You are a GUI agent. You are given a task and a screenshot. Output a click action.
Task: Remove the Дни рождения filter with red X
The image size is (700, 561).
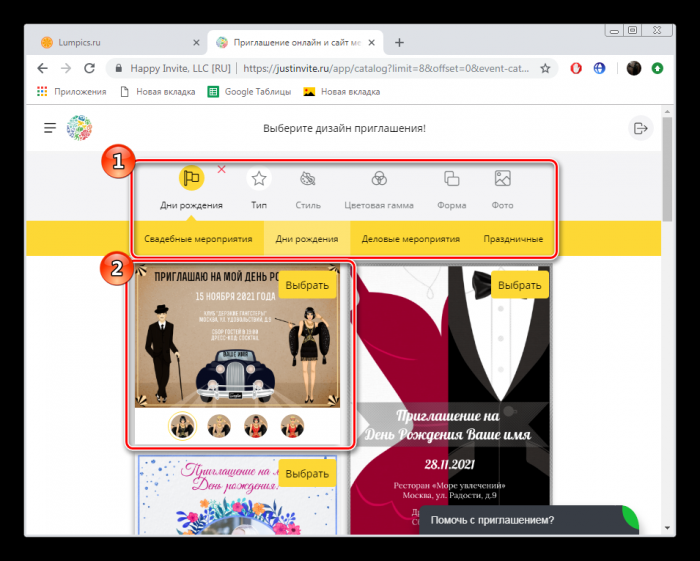tap(221, 169)
